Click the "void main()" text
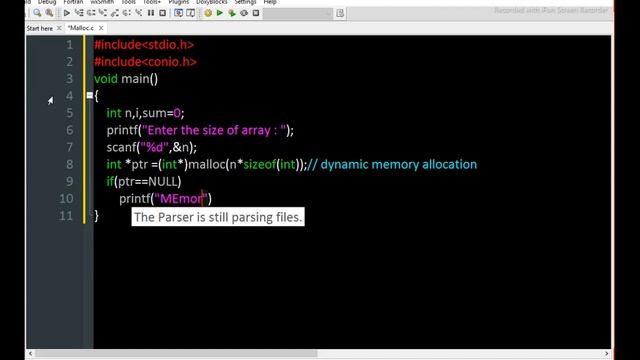 click(x=126, y=79)
